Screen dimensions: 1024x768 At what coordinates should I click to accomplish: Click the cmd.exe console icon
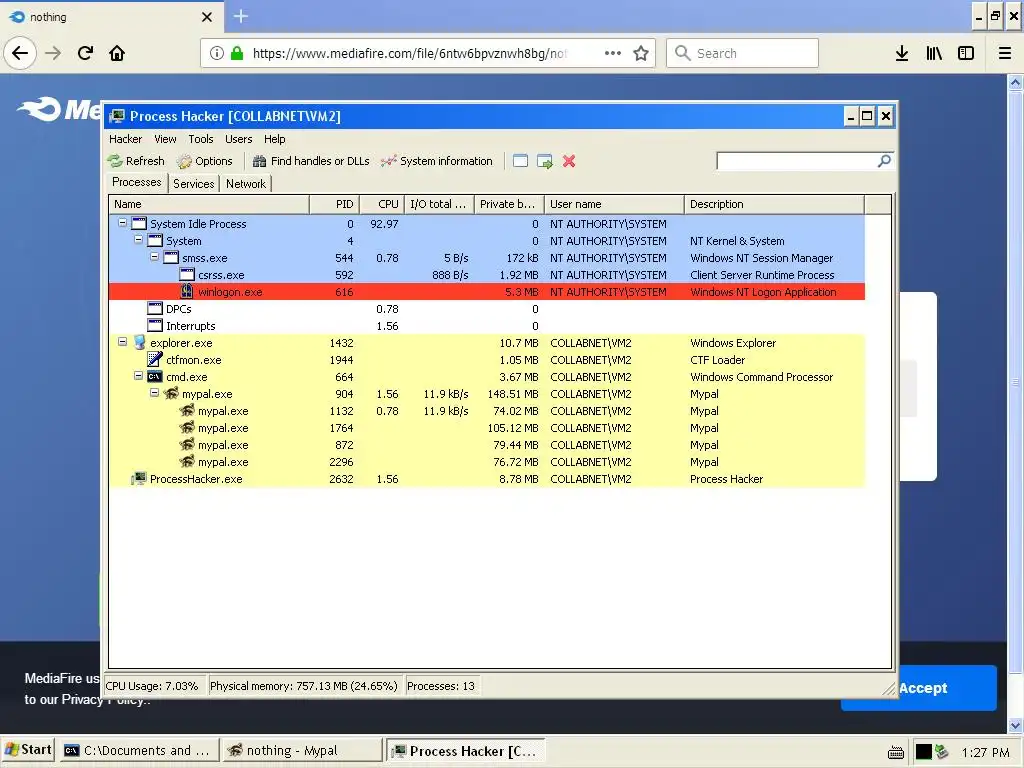tap(155, 377)
